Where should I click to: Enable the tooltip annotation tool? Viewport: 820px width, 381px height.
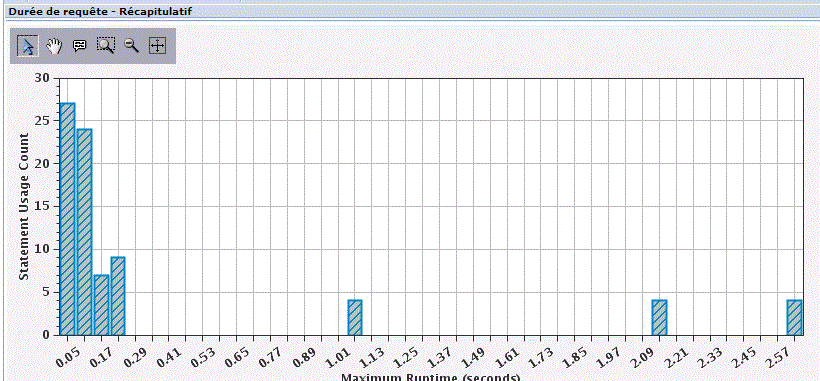(x=79, y=46)
